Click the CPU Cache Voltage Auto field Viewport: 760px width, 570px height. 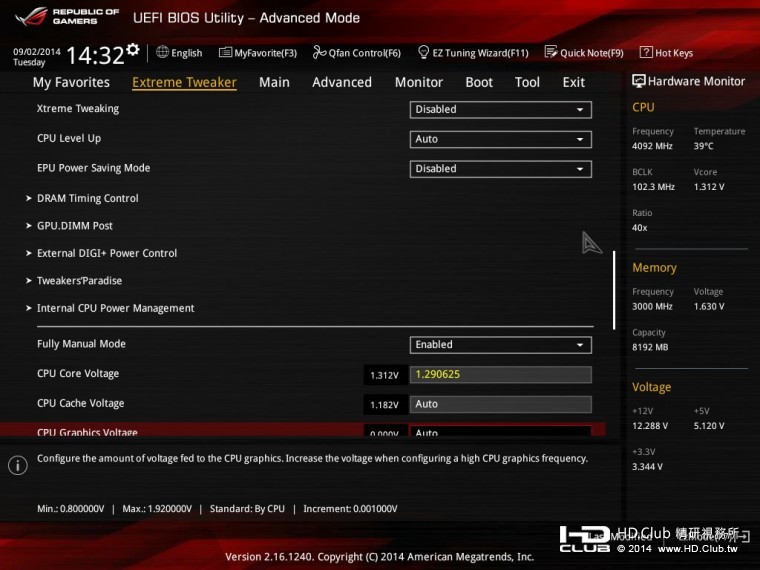500,404
